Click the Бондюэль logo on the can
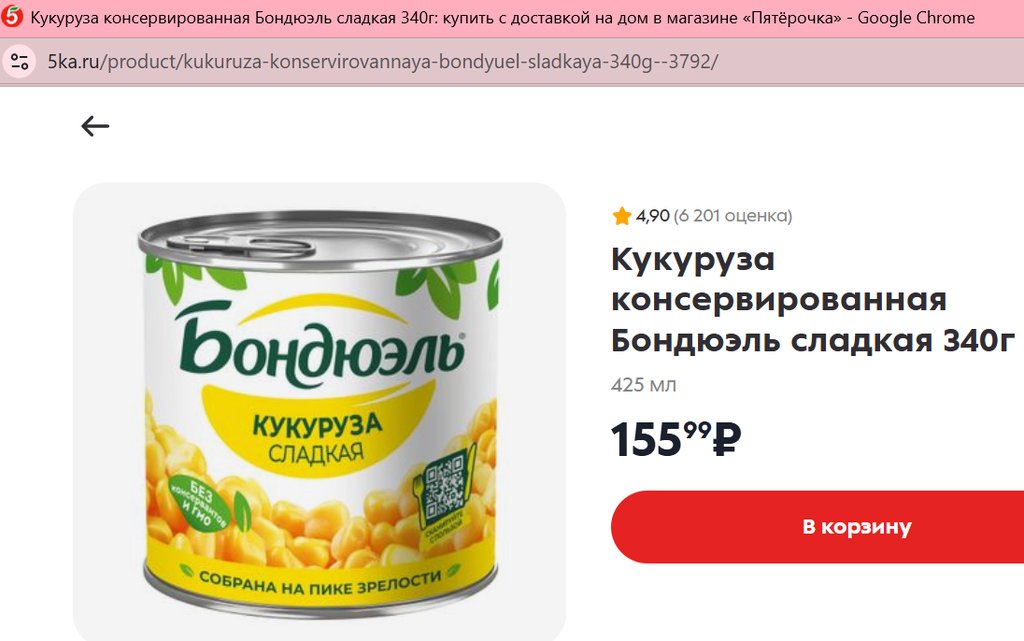1024x641 pixels. point(320,345)
